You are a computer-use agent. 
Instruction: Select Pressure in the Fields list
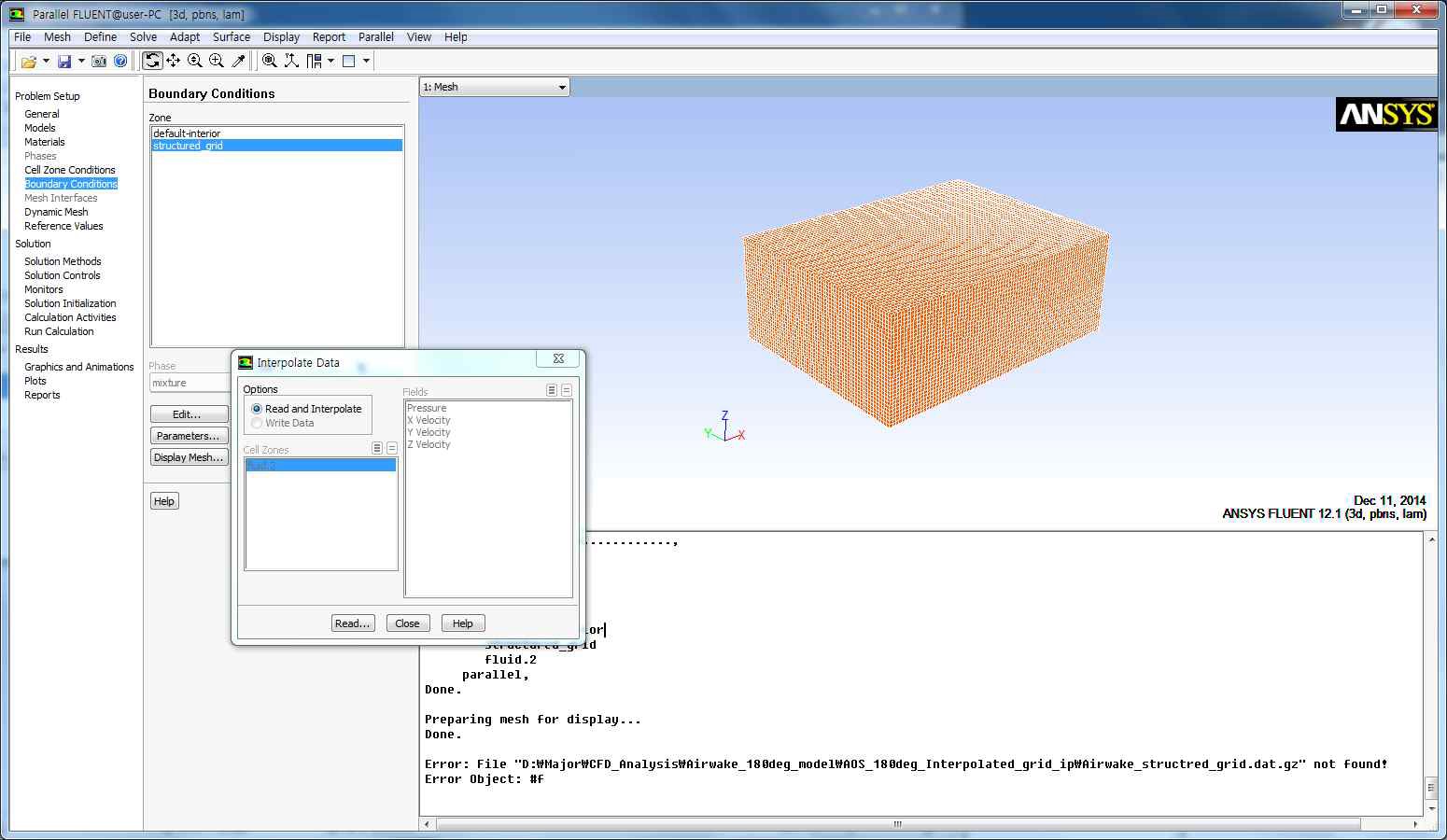click(x=427, y=408)
